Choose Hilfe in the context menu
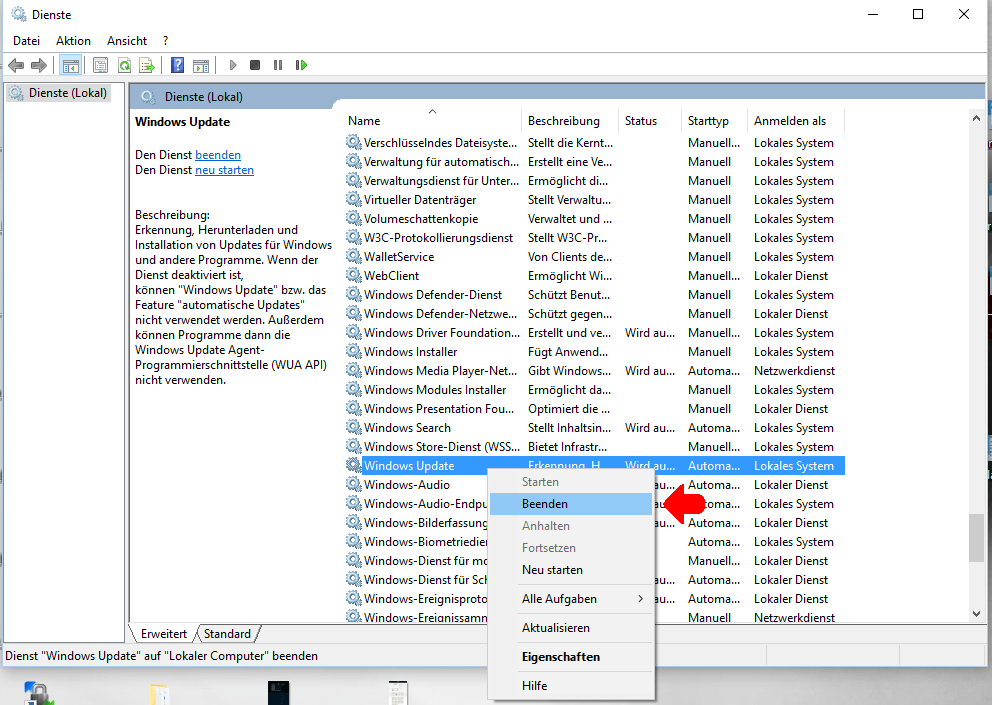Viewport: 992px width, 705px height. (x=571, y=685)
